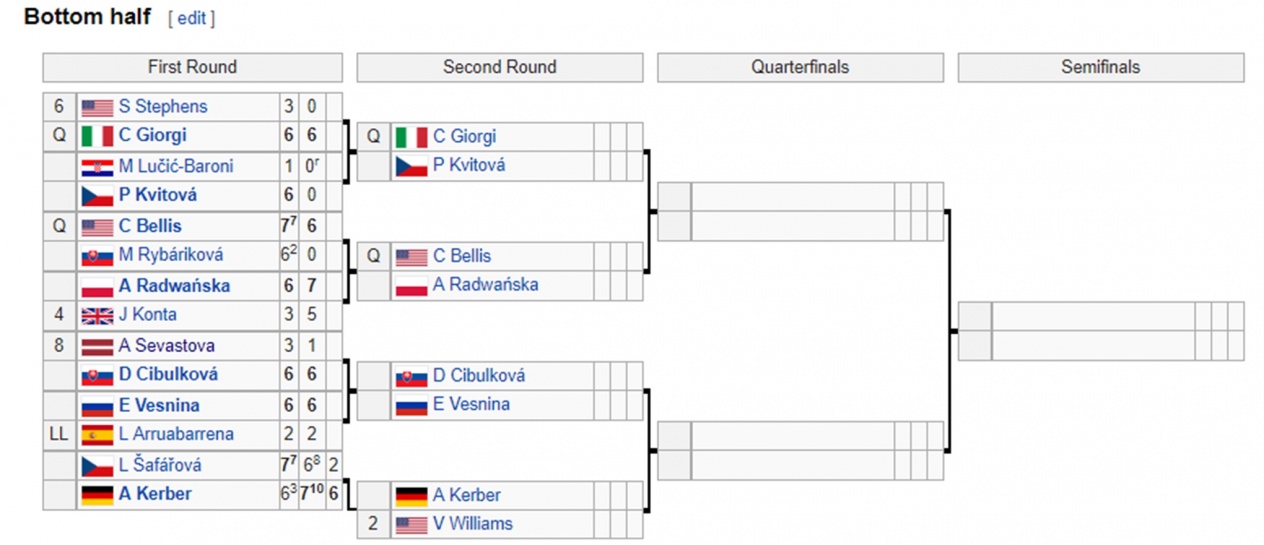The image size is (1264, 545).
Task: Click the Latvian flag beside A Sevastova
Action: click(x=97, y=346)
